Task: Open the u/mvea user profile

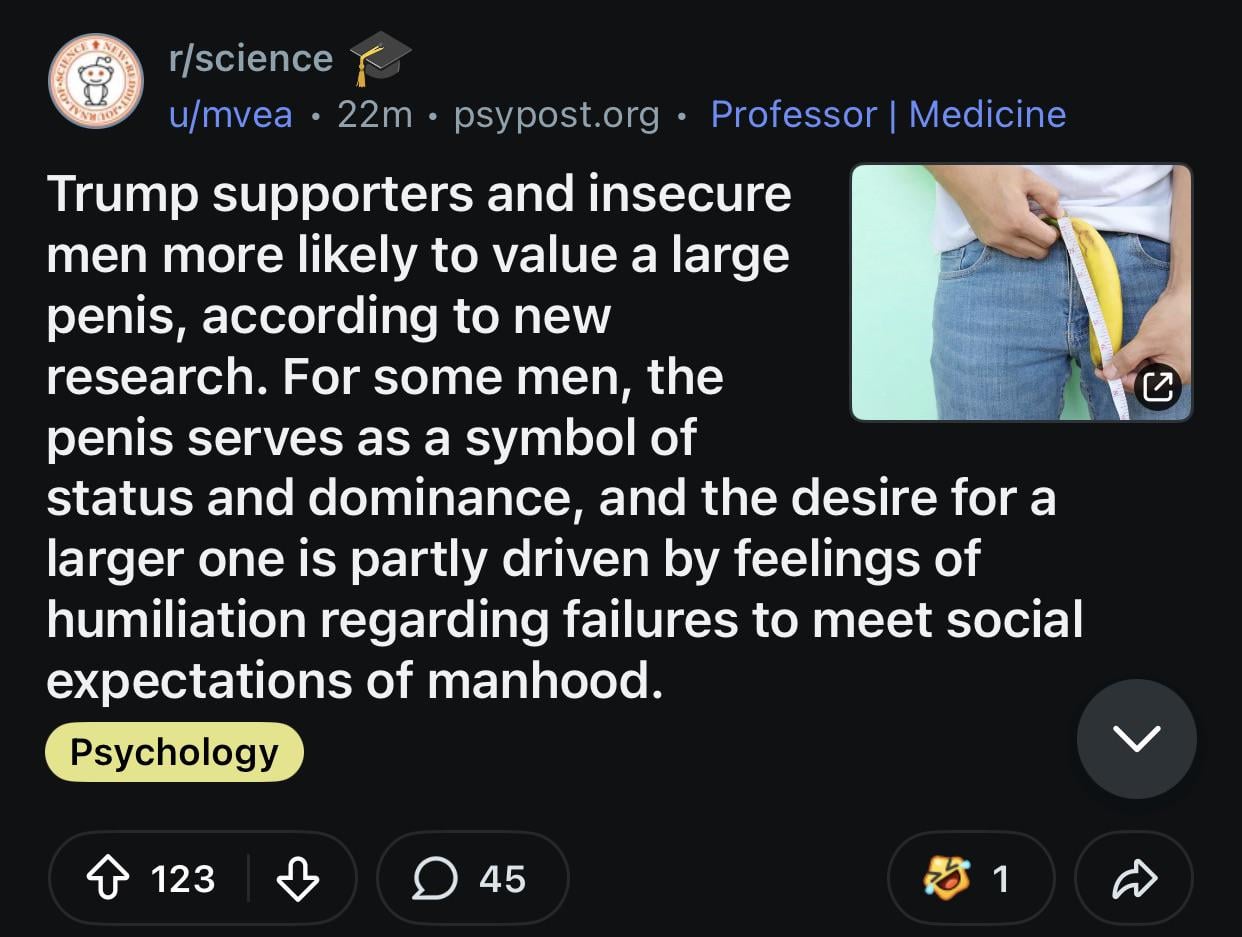Action: (230, 115)
